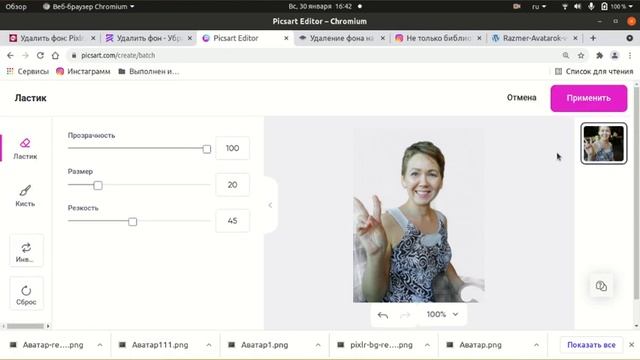This screenshot has height=360, width=640.
Task: Open the Обзор activities overview
Action: point(16,7)
